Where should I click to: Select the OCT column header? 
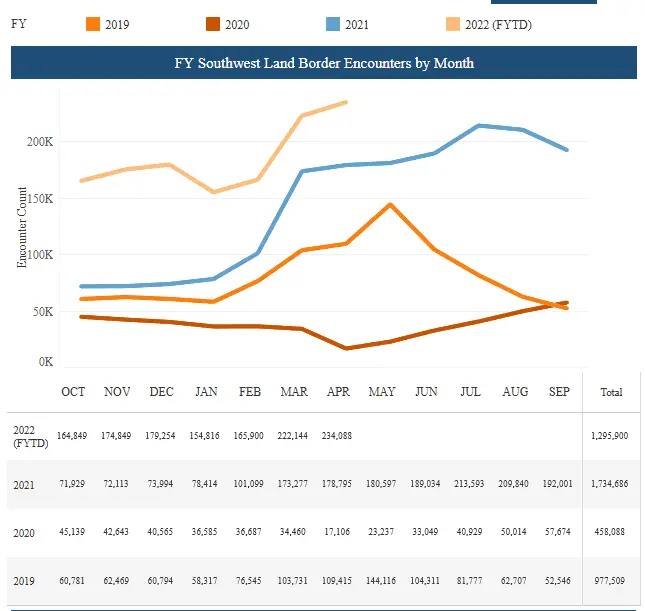[73, 392]
